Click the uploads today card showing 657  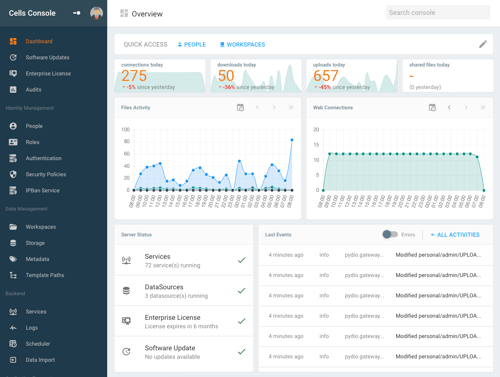coord(352,76)
